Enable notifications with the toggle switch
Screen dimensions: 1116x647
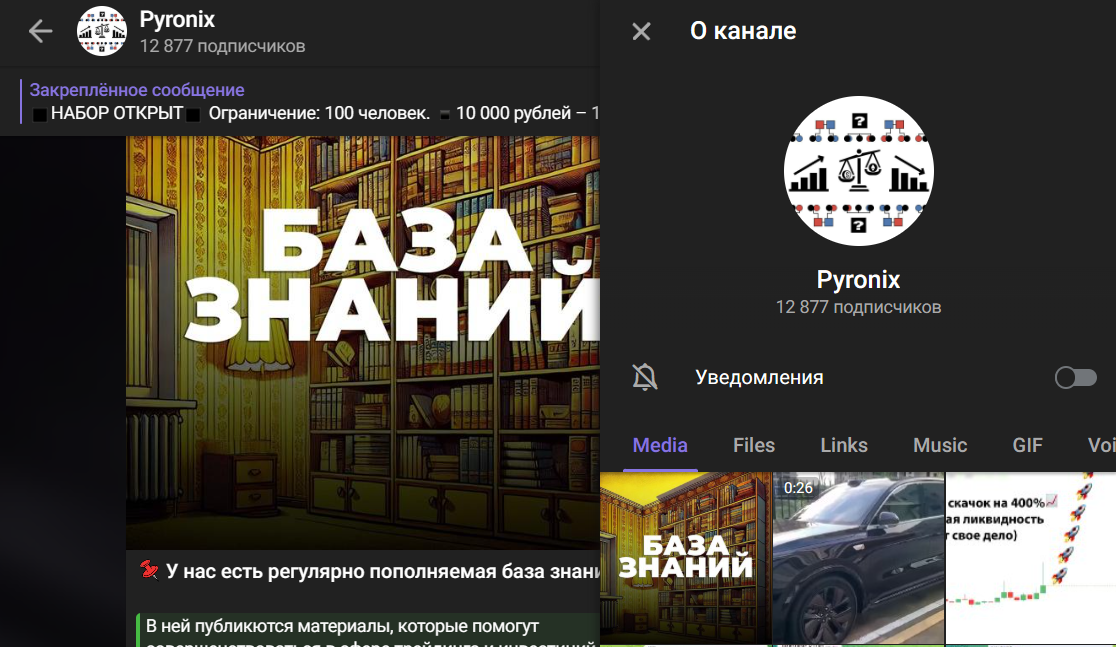1075,377
